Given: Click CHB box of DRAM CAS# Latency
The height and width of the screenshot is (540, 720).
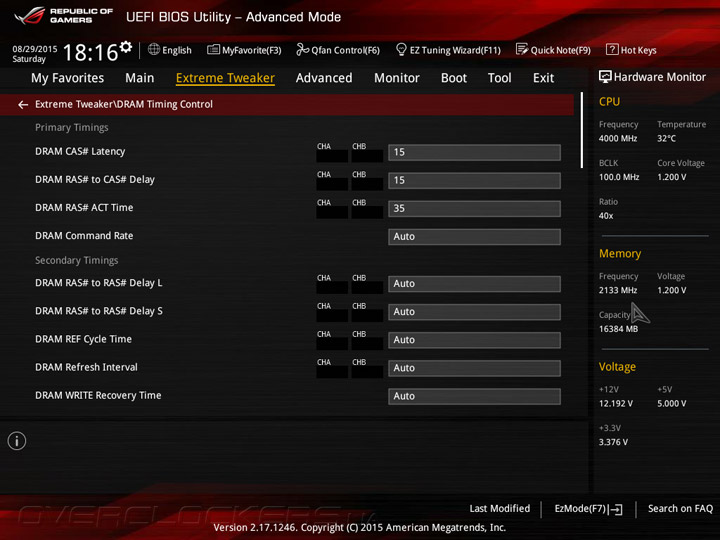Looking at the screenshot, I should [x=367, y=156].
